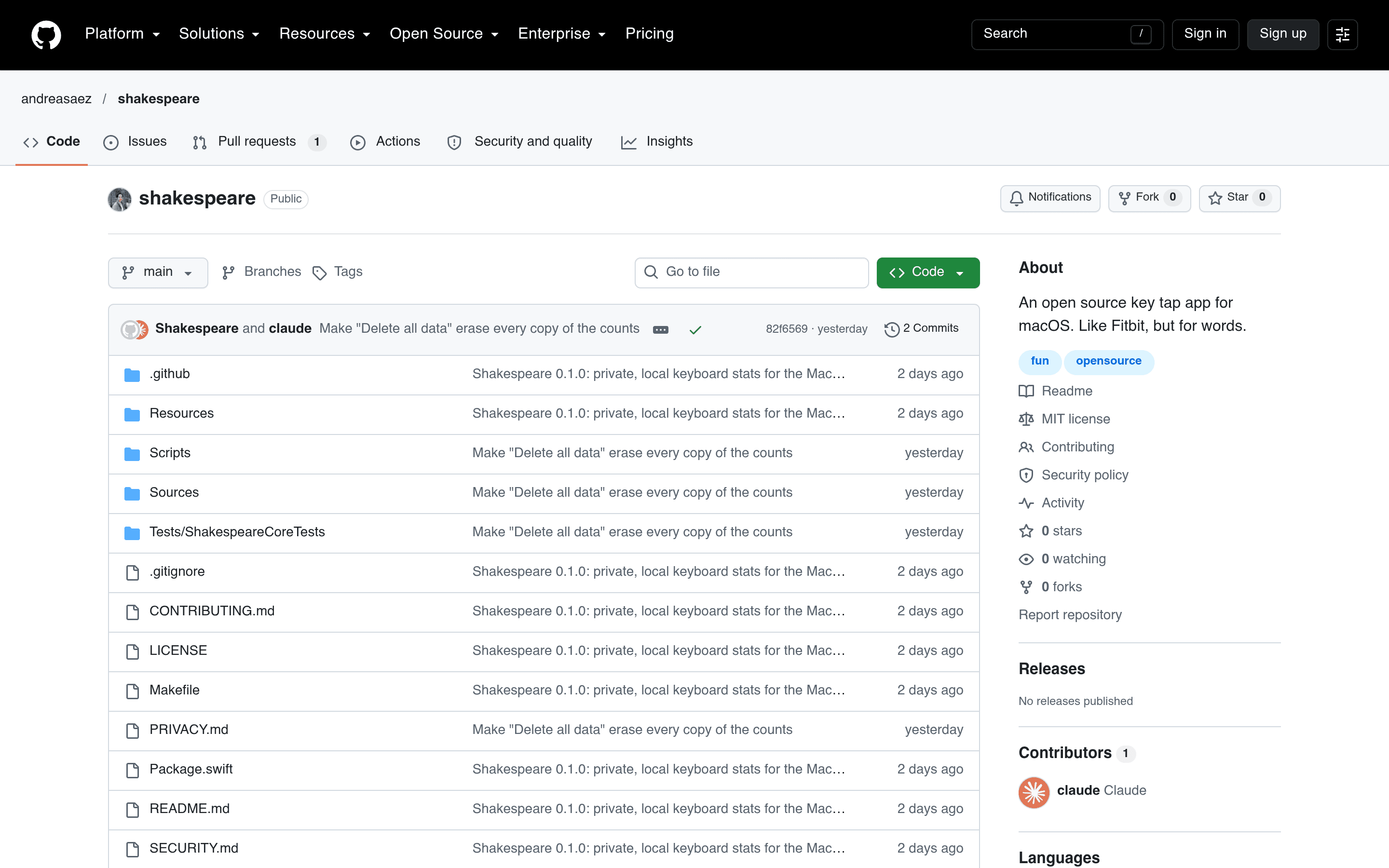Select the opensource topic tag
Screen dimensions: 1389x868
[1108, 362]
